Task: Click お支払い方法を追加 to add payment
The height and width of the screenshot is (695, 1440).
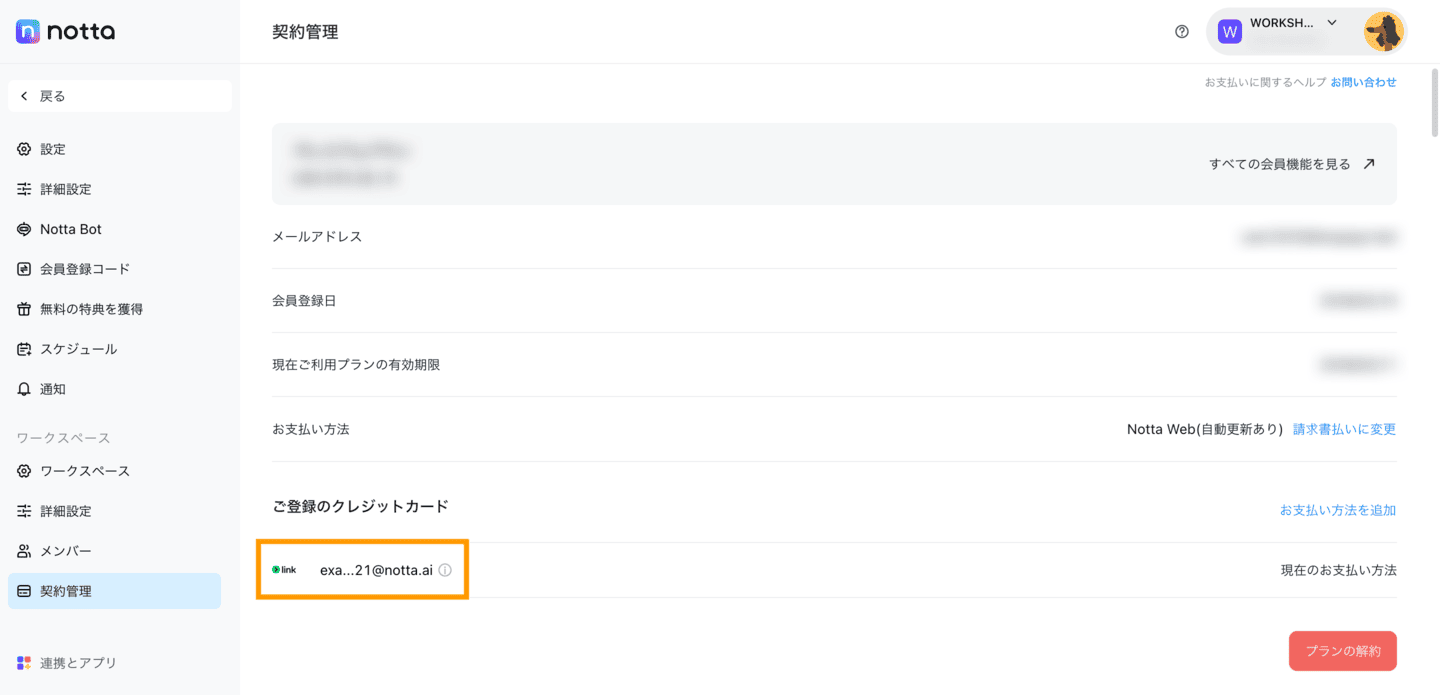Action: click(1337, 509)
